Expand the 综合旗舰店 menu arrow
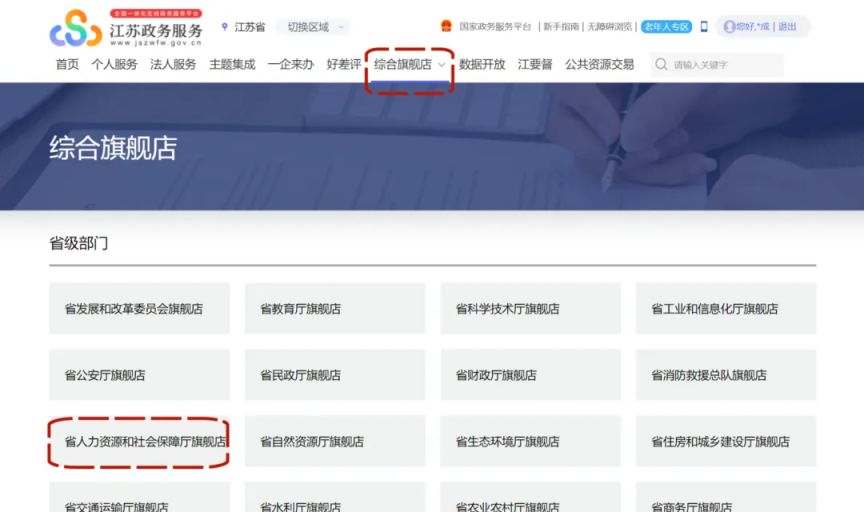The image size is (864, 512). click(x=442, y=65)
